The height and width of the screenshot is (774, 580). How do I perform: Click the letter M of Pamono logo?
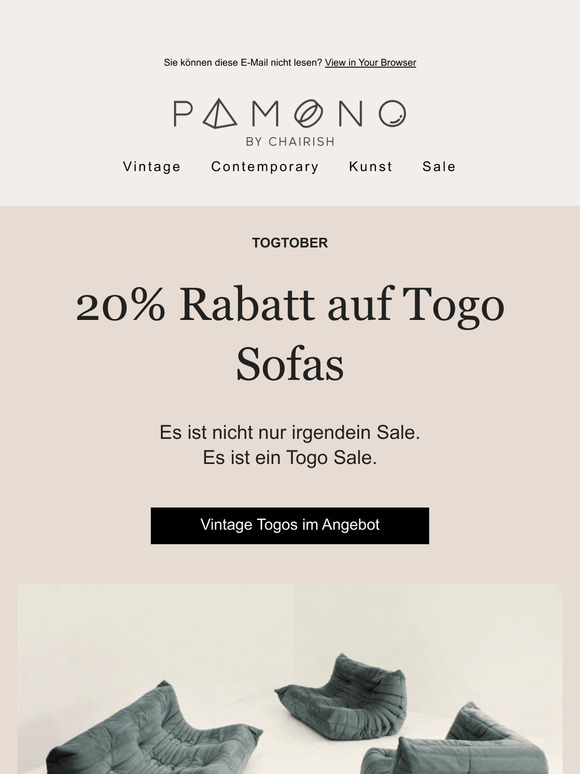coord(266,114)
